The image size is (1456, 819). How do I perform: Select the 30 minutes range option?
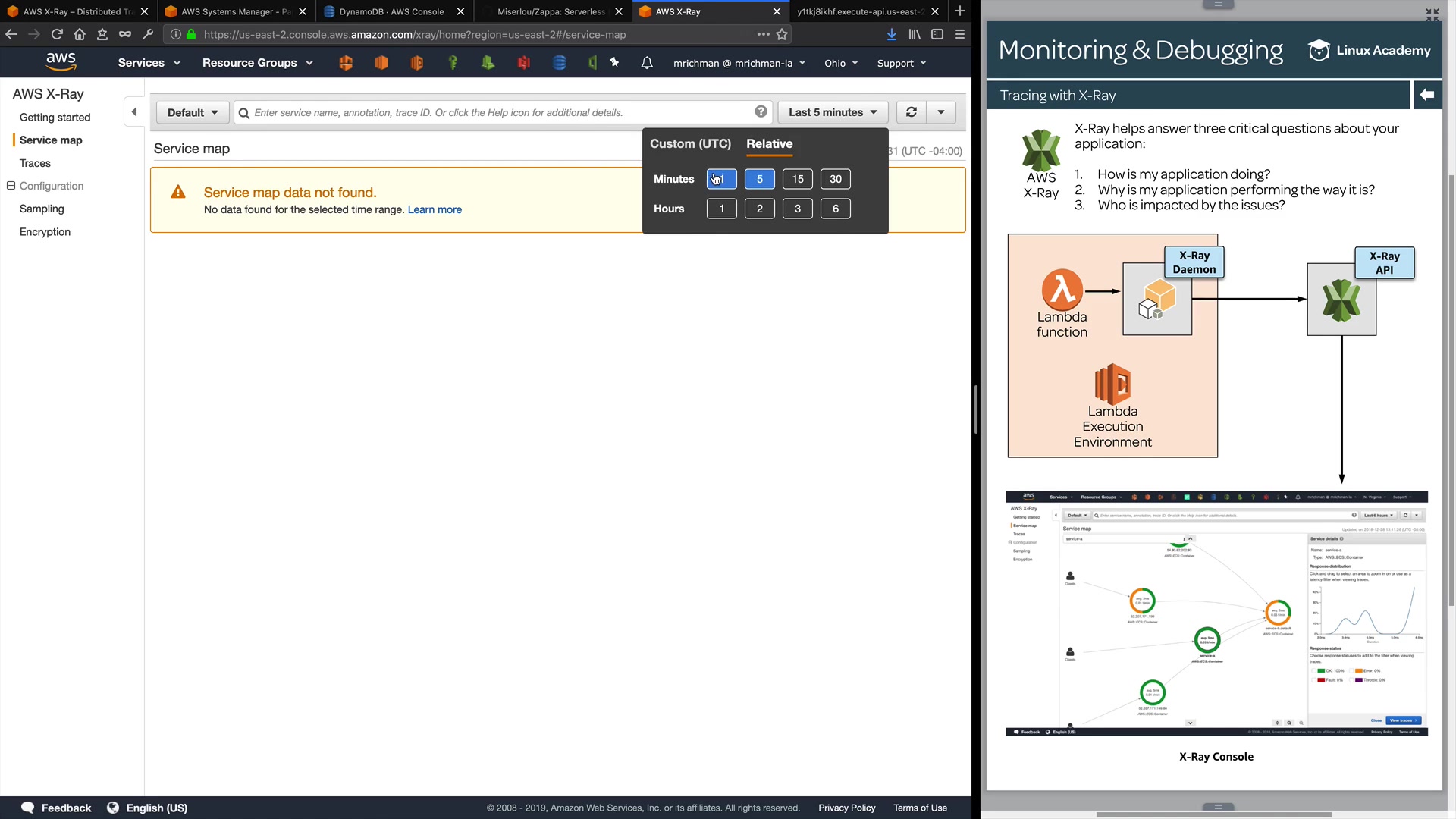pyautogui.click(x=835, y=179)
